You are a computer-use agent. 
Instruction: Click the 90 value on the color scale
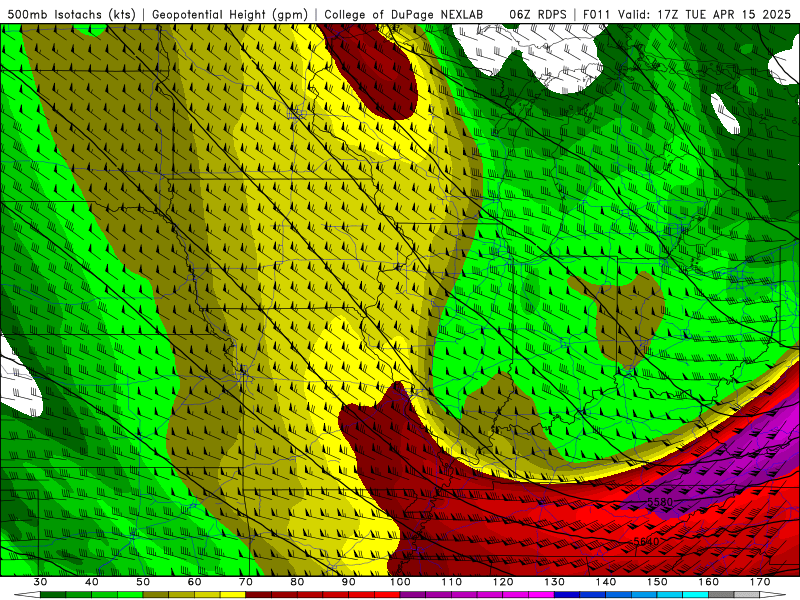[x=349, y=582]
